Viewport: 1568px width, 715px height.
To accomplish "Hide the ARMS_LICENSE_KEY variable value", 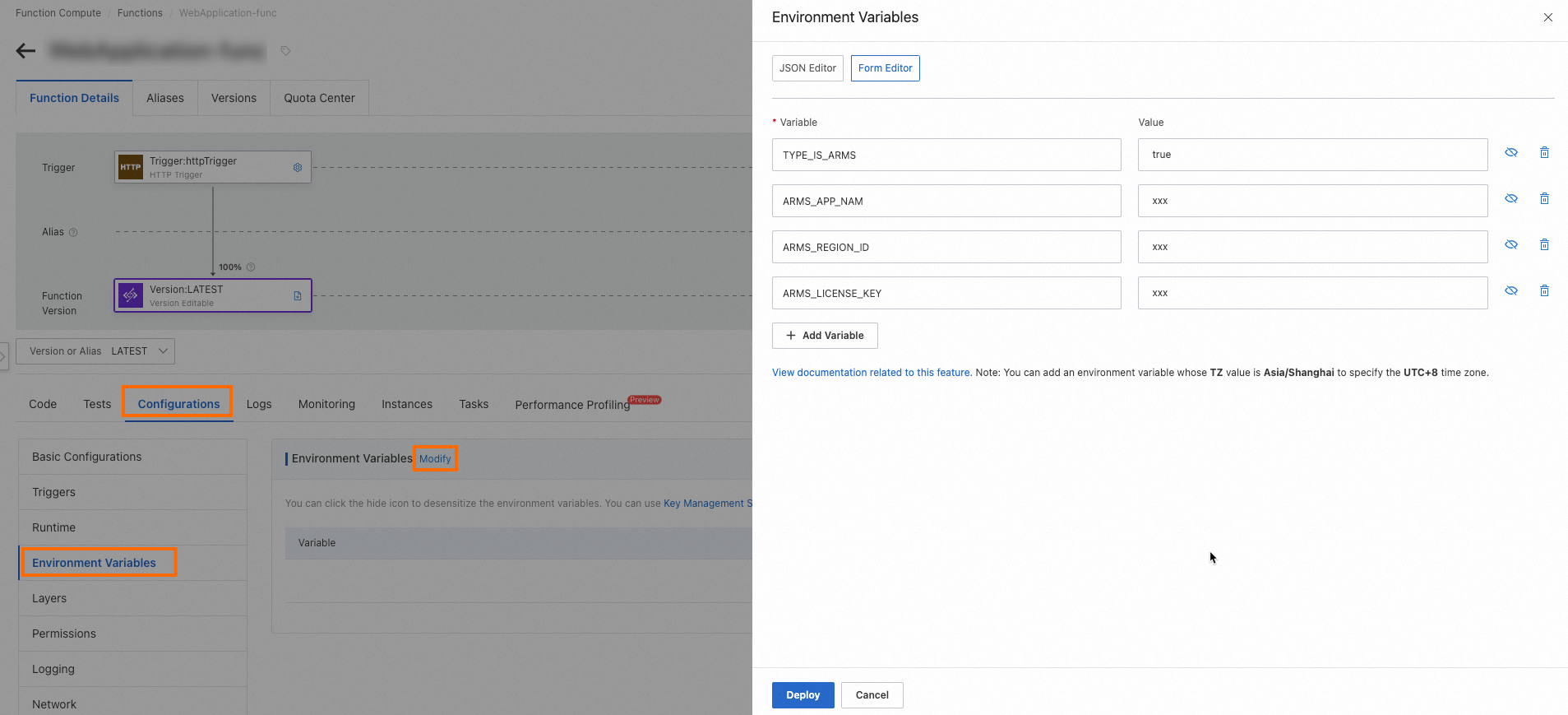I will [1511, 291].
